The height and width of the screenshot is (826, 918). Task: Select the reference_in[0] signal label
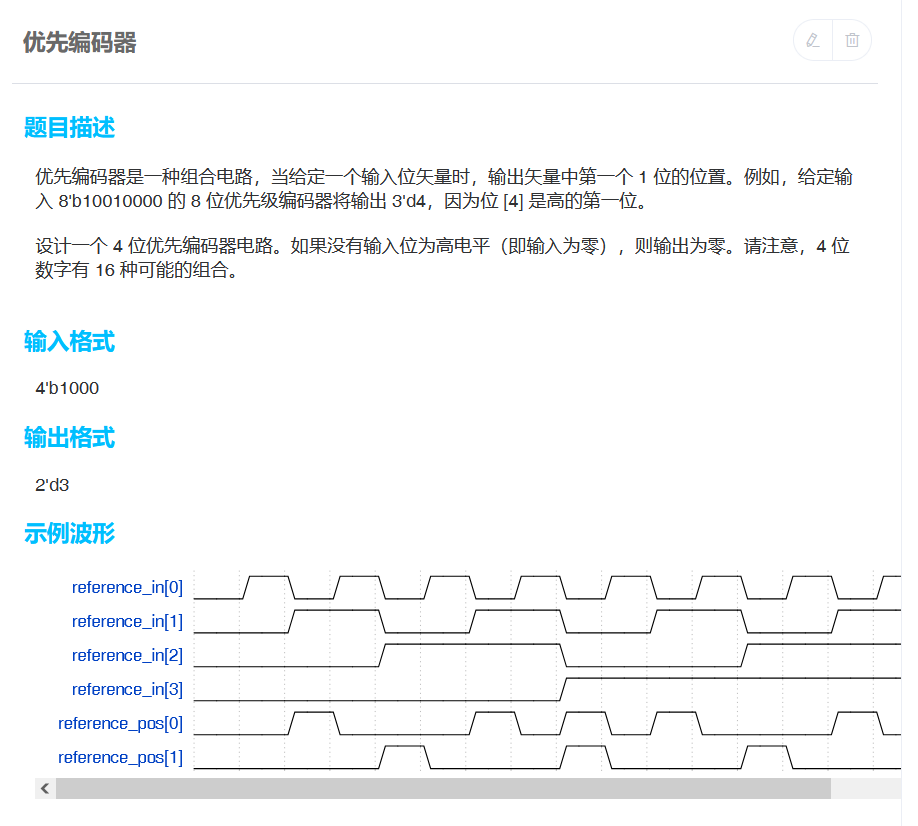[127, 587]
